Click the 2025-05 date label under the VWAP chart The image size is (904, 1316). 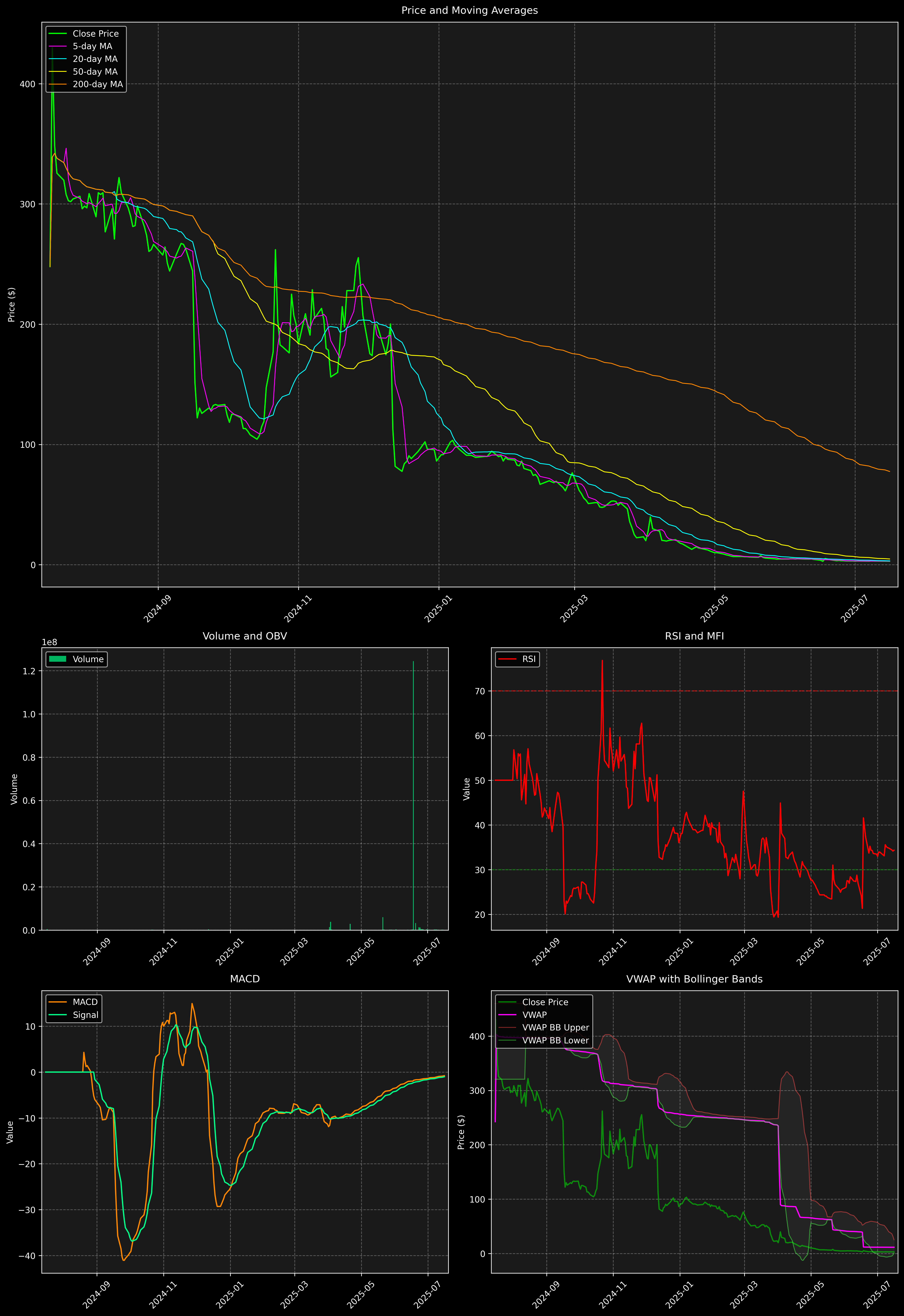(810, 1295)
